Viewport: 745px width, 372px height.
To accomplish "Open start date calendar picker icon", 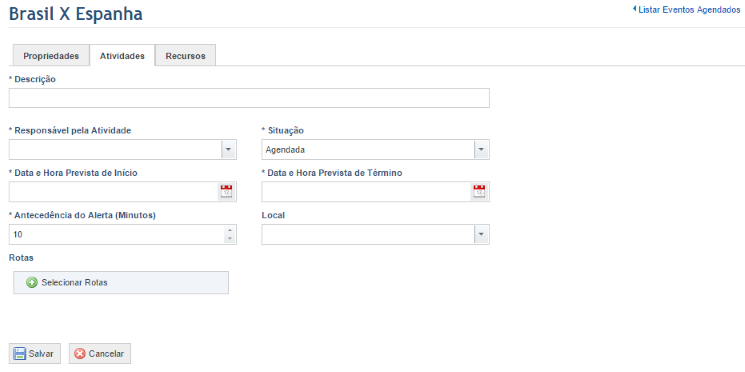I will pyautogui.click(x=227, y=191).
